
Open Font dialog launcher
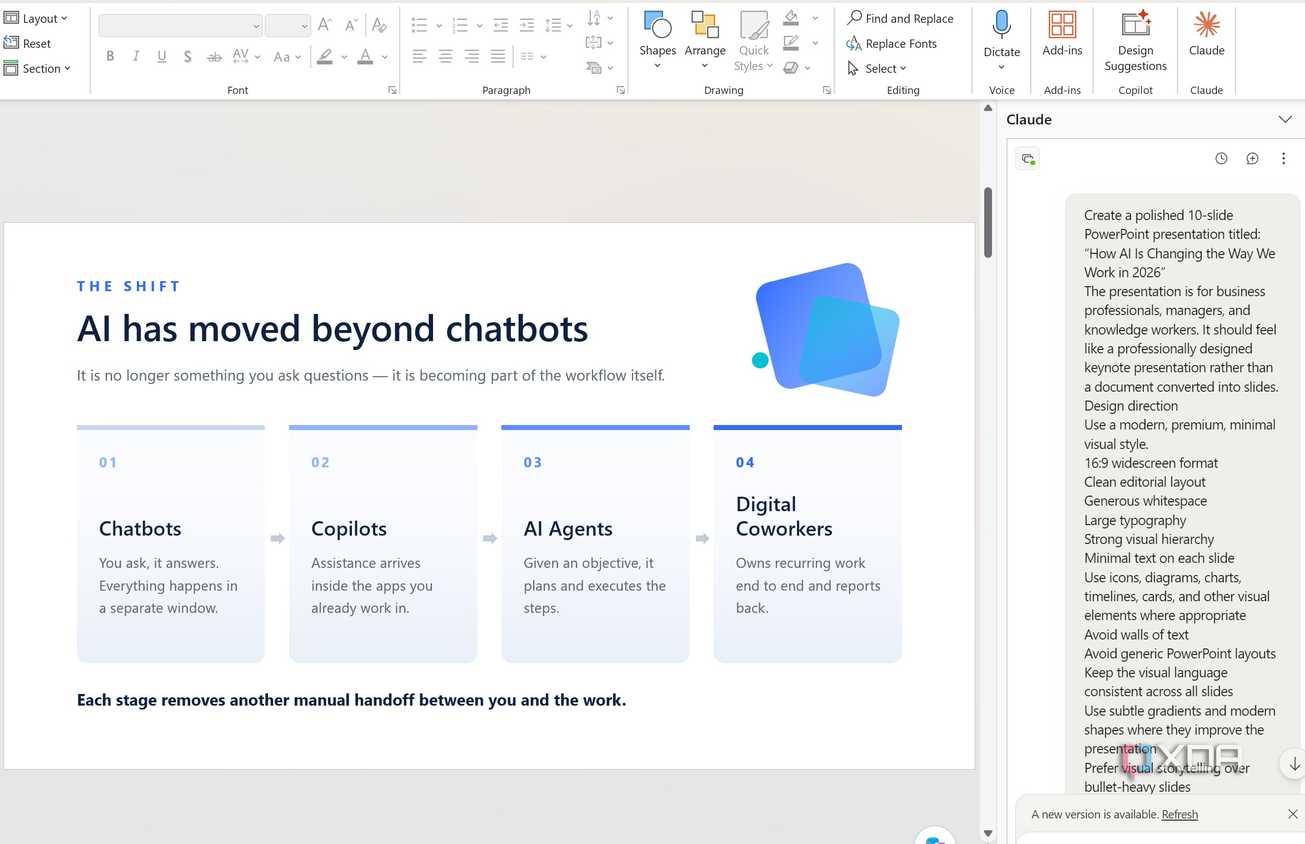coord(392,90)
